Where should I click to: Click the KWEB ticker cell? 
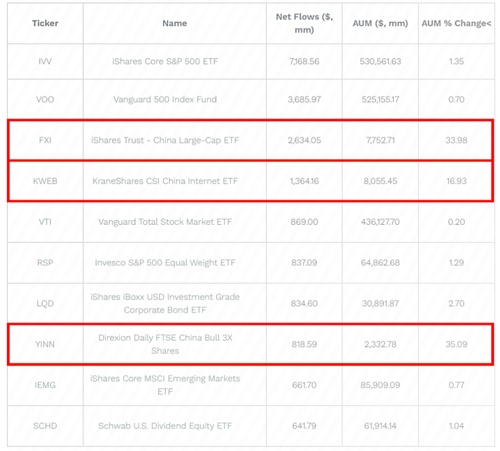pyautogui.click(x=45, y=181)
